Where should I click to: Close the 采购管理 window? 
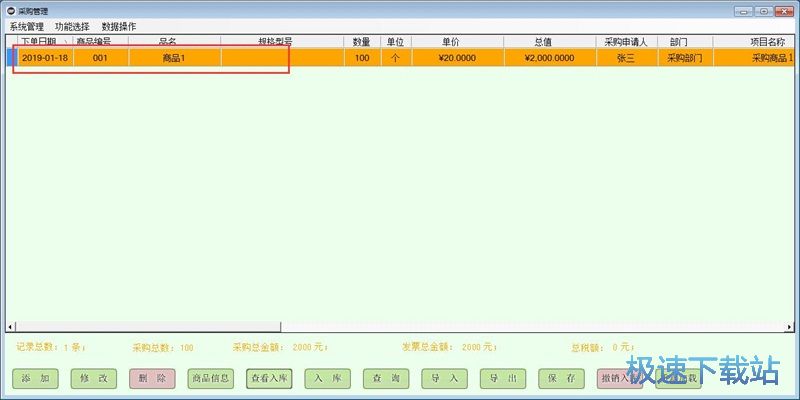pyautogui.click(x=784, y=11)
